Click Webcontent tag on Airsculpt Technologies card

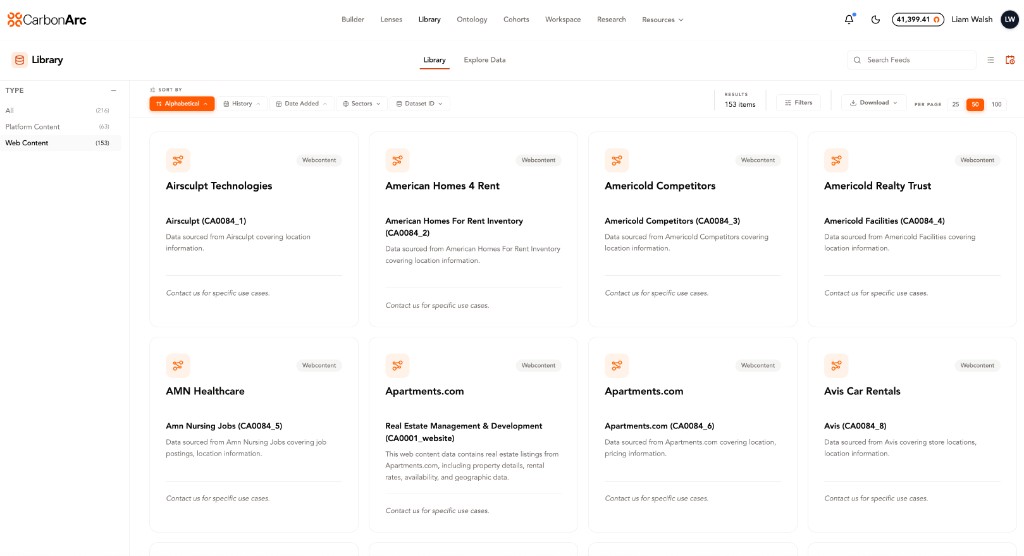(x=319, y=160)
